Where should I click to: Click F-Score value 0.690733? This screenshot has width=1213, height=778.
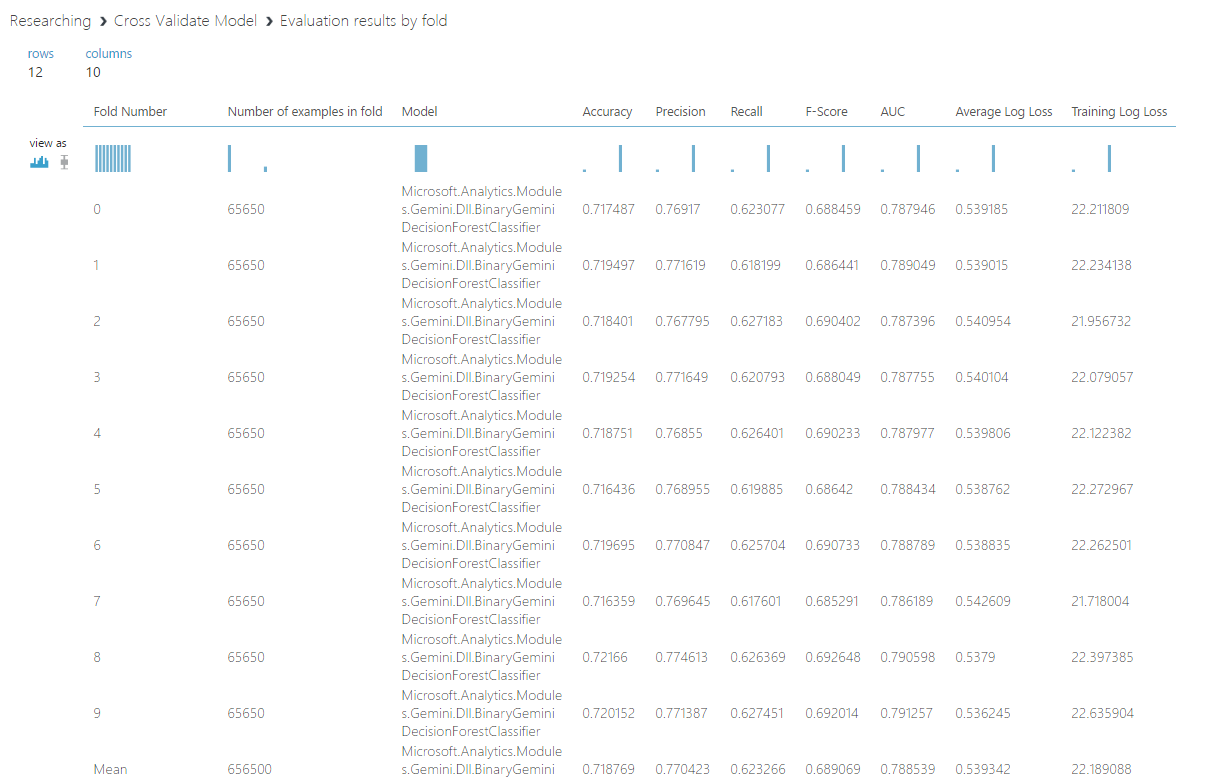point(832,545)
